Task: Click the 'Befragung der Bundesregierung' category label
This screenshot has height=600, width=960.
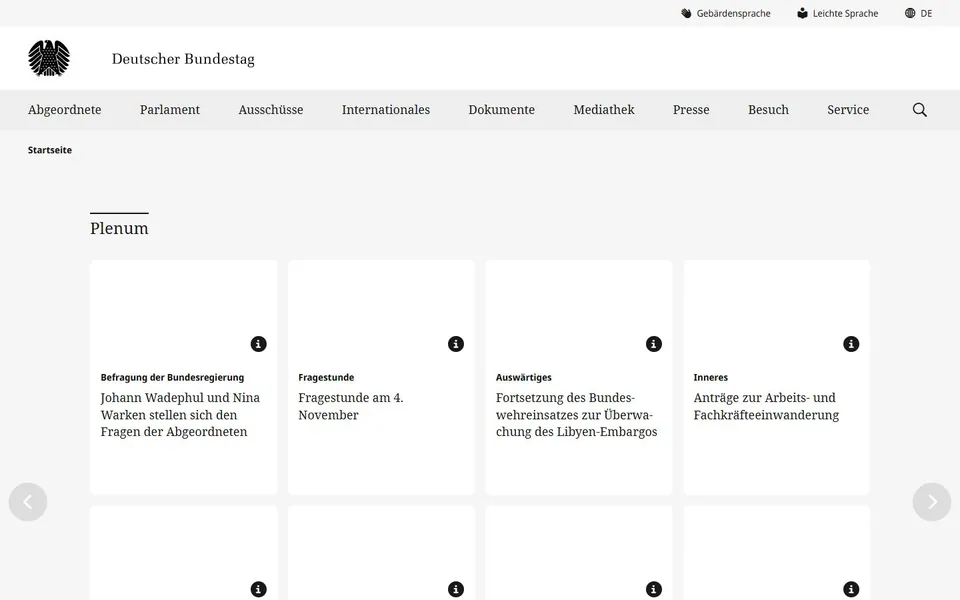Action: [172, 377]
